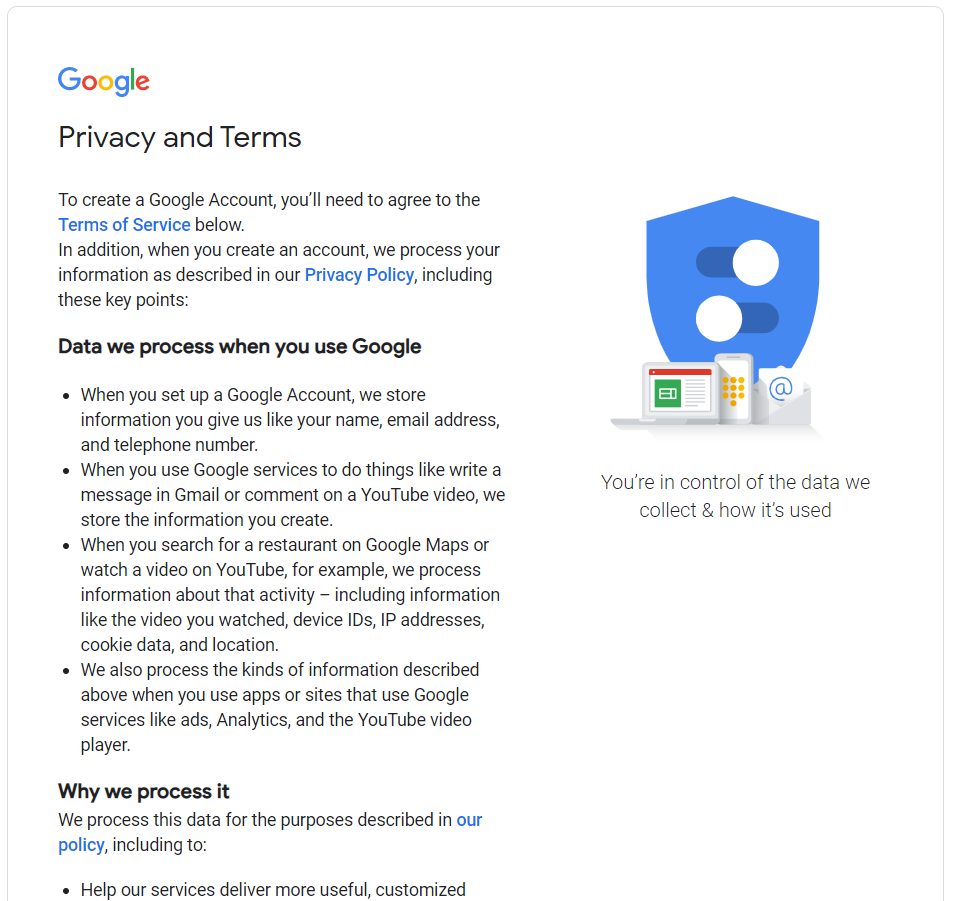Screen dimensions: 956x901
Task: Click the Gmail or YouTube comment bullet
Action: click(293, 495)
